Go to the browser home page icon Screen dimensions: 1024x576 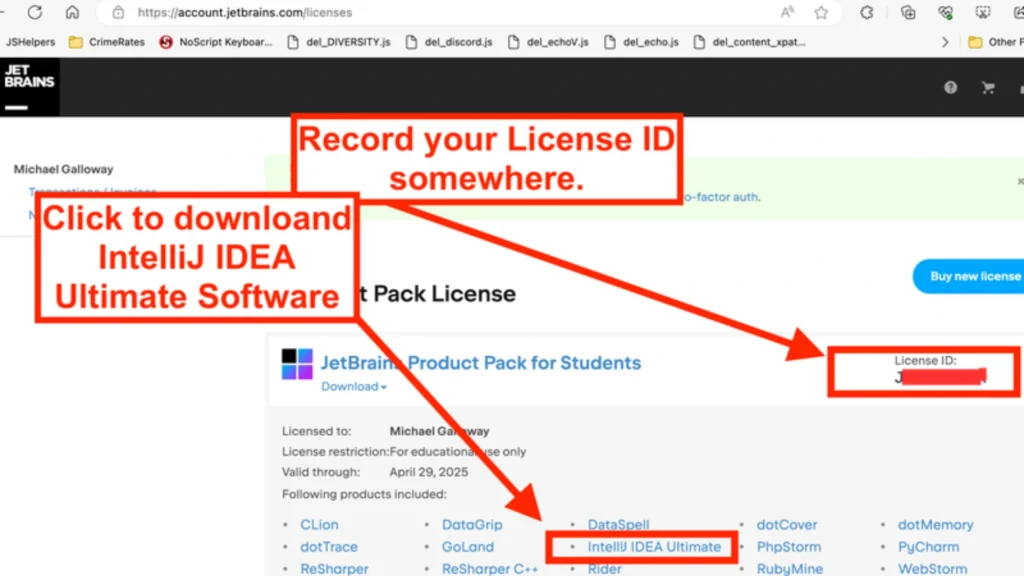72,13
